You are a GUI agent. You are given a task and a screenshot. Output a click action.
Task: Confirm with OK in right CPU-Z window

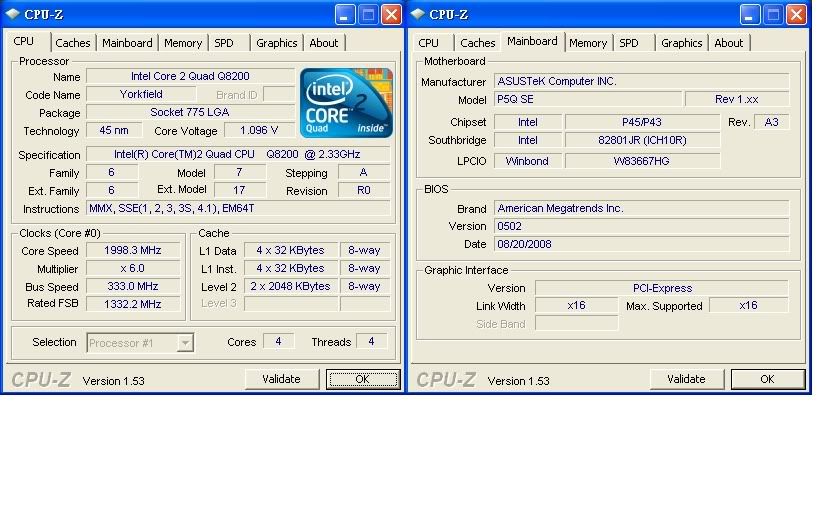tap(767, 379)
